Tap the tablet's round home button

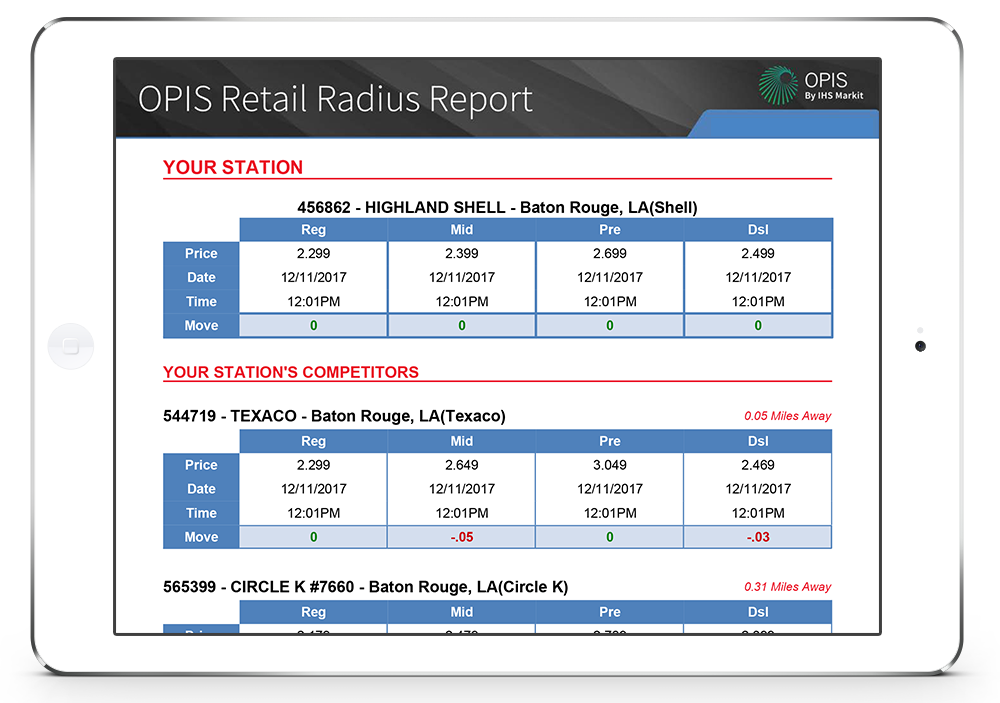pyautogui.click(x=71, y=346)
